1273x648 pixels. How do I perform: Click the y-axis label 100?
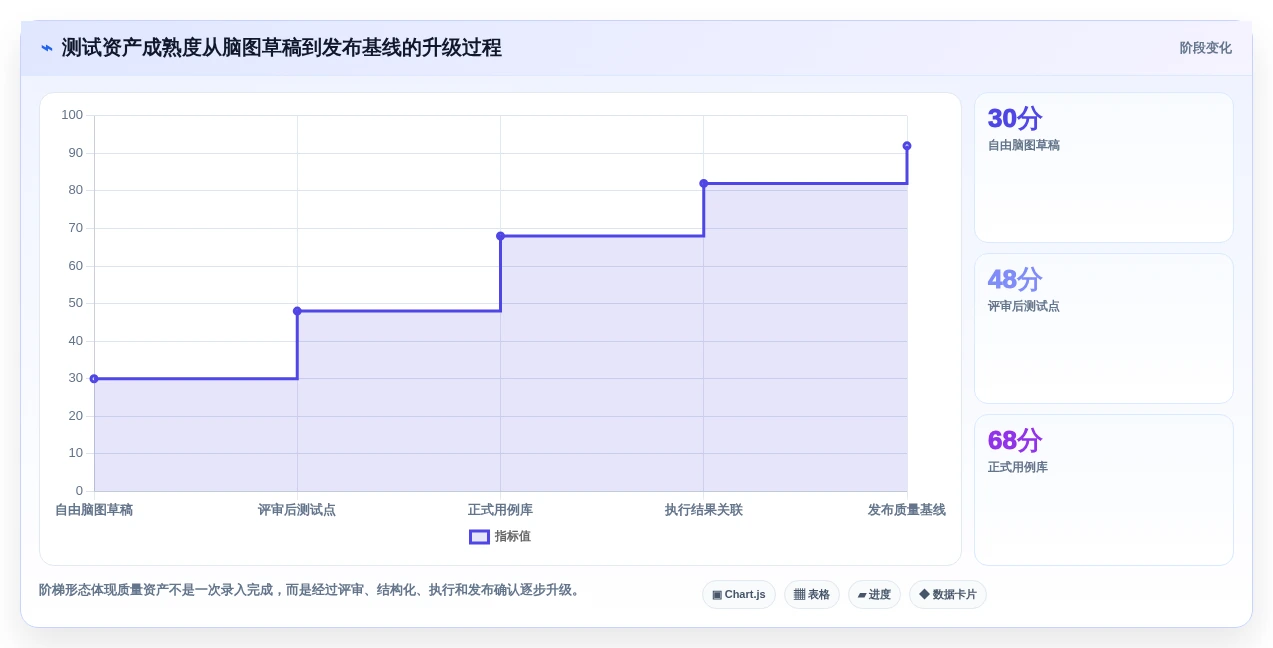[72, 115]
